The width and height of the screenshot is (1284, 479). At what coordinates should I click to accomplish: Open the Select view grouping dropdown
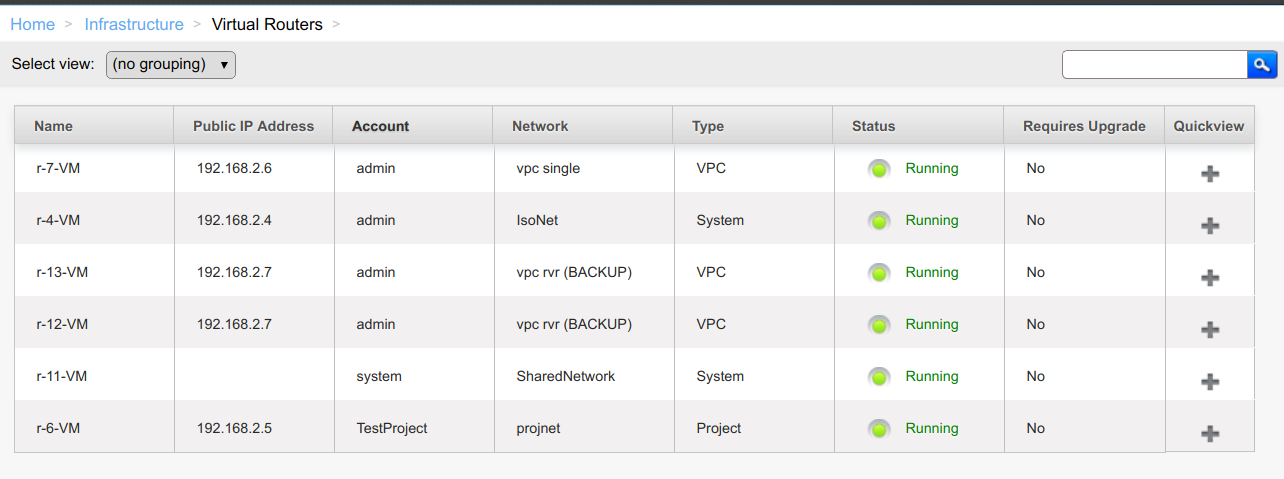pyautogui.click(x=170, y=65)
